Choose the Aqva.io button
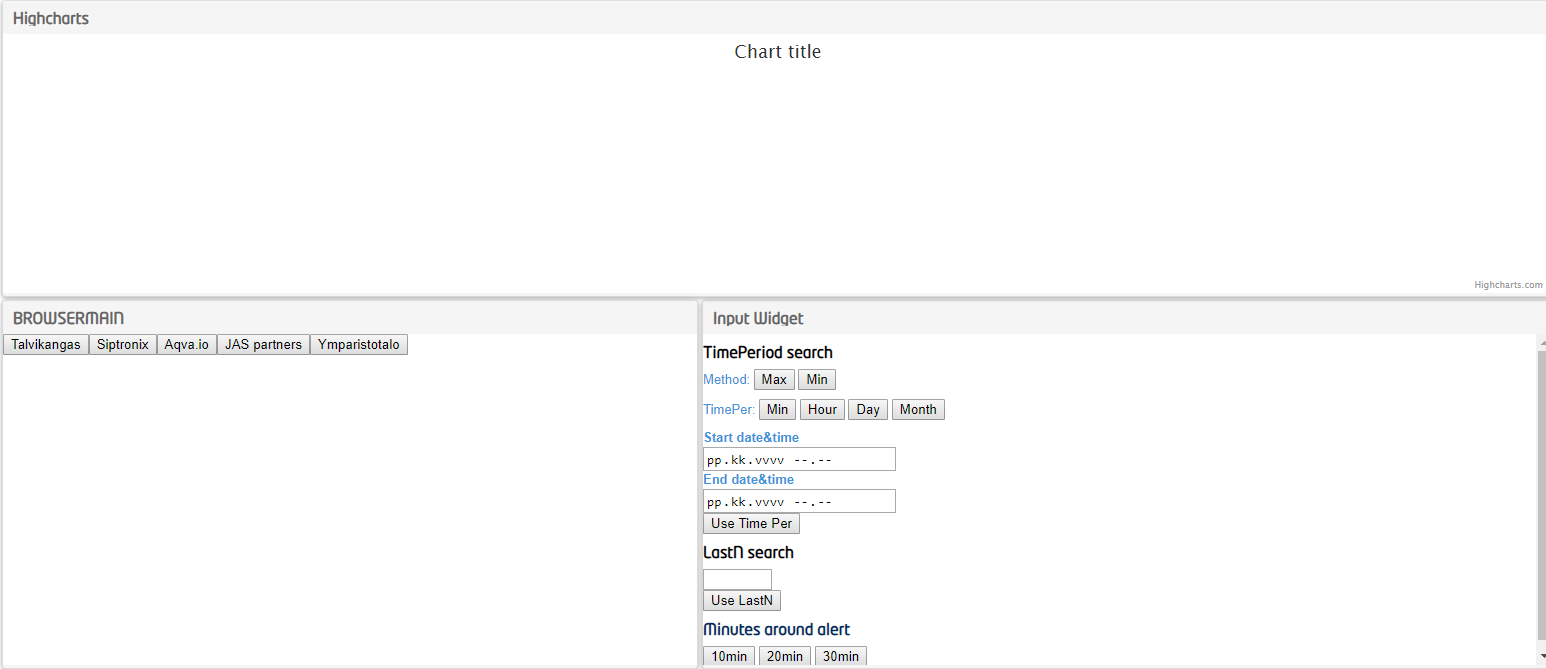 tap(187, 345)
